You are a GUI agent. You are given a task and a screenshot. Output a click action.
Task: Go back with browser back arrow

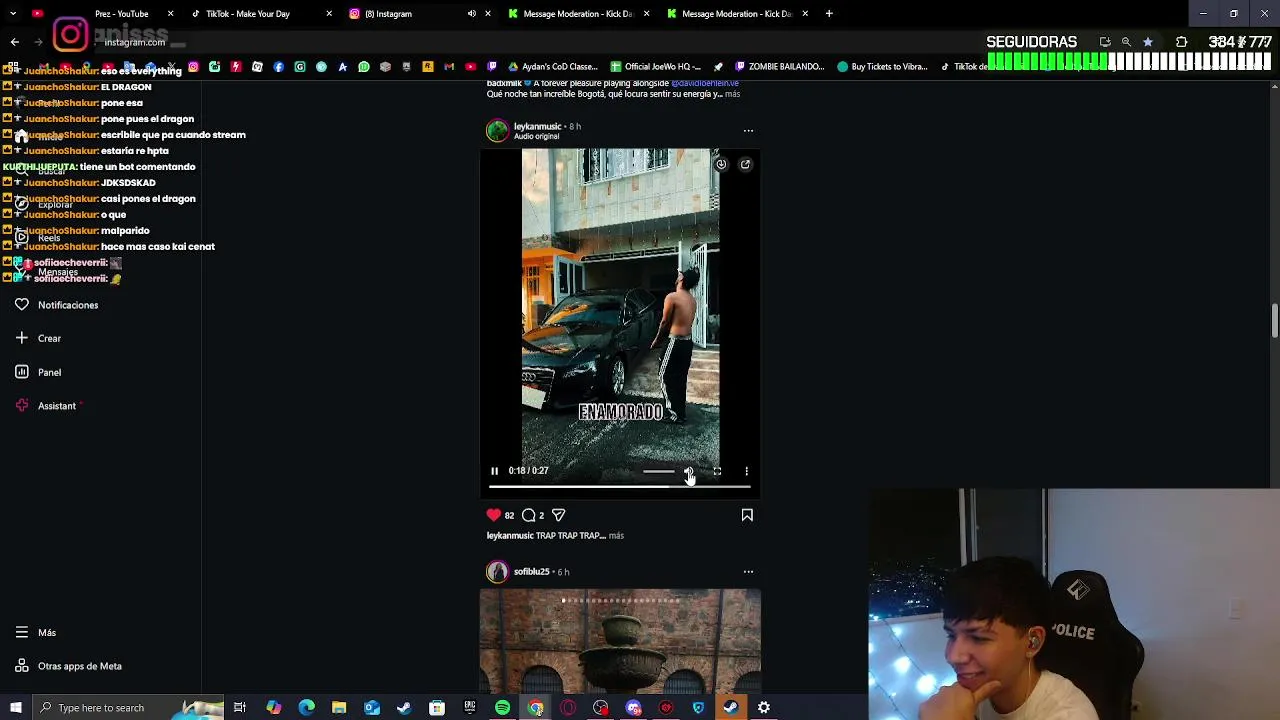coord(14,42)
